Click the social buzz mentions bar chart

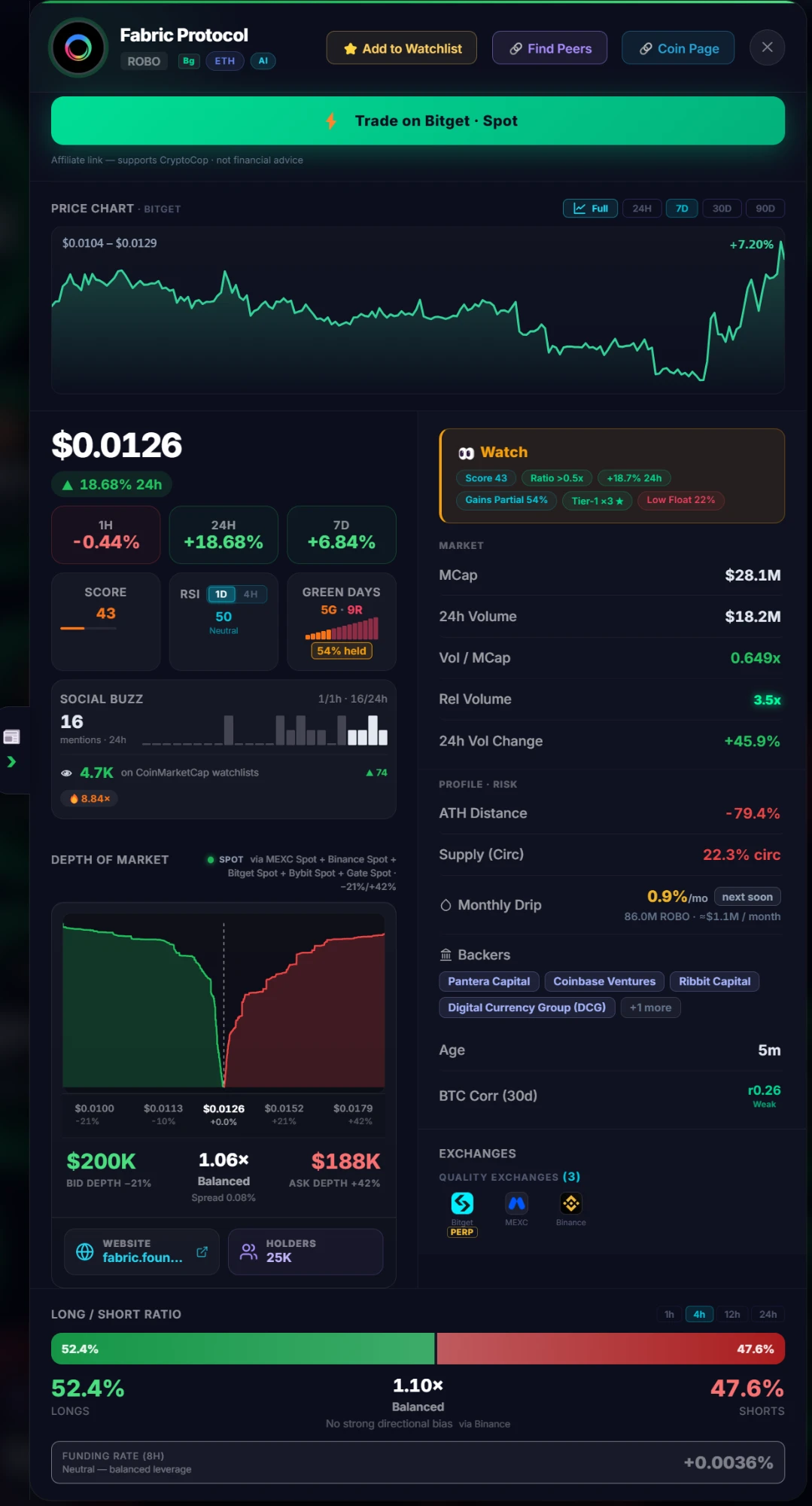(265, 730)
